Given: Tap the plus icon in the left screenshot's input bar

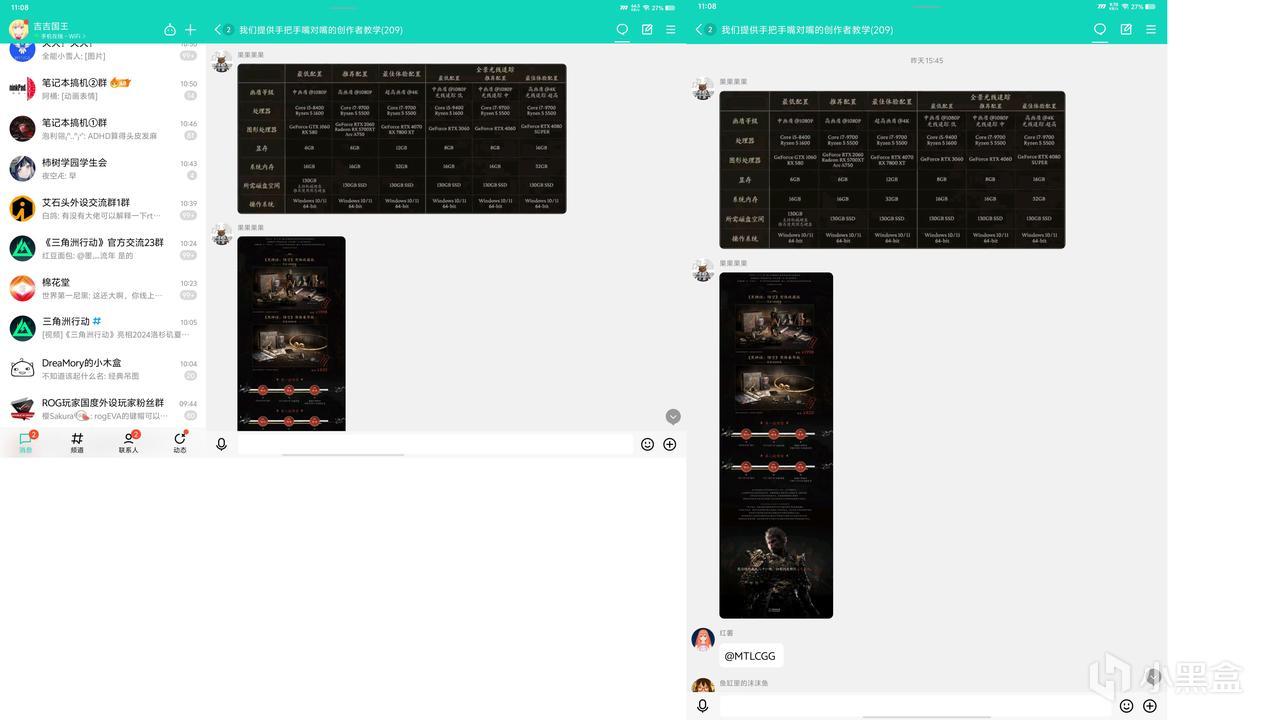Looking at the screenshot, I should pos(670,444).
